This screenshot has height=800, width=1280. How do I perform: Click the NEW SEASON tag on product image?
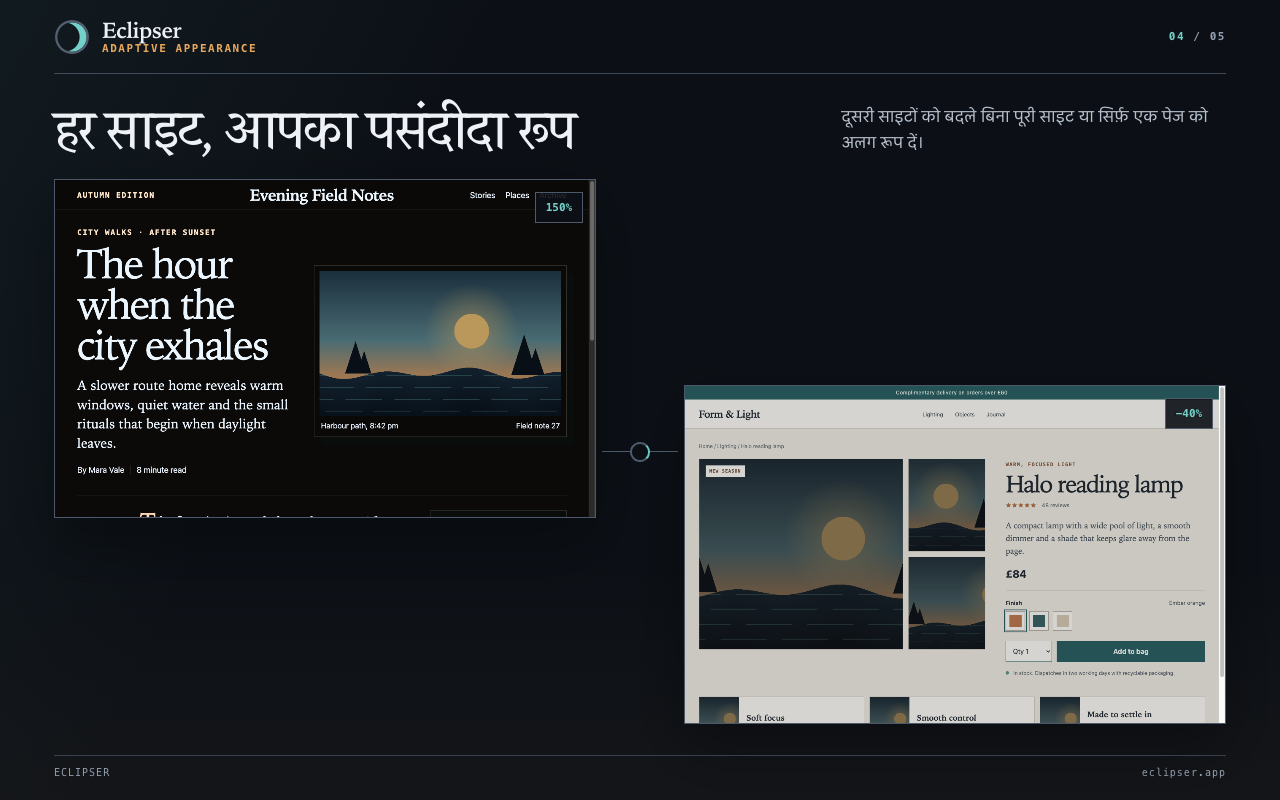point(725,471)
